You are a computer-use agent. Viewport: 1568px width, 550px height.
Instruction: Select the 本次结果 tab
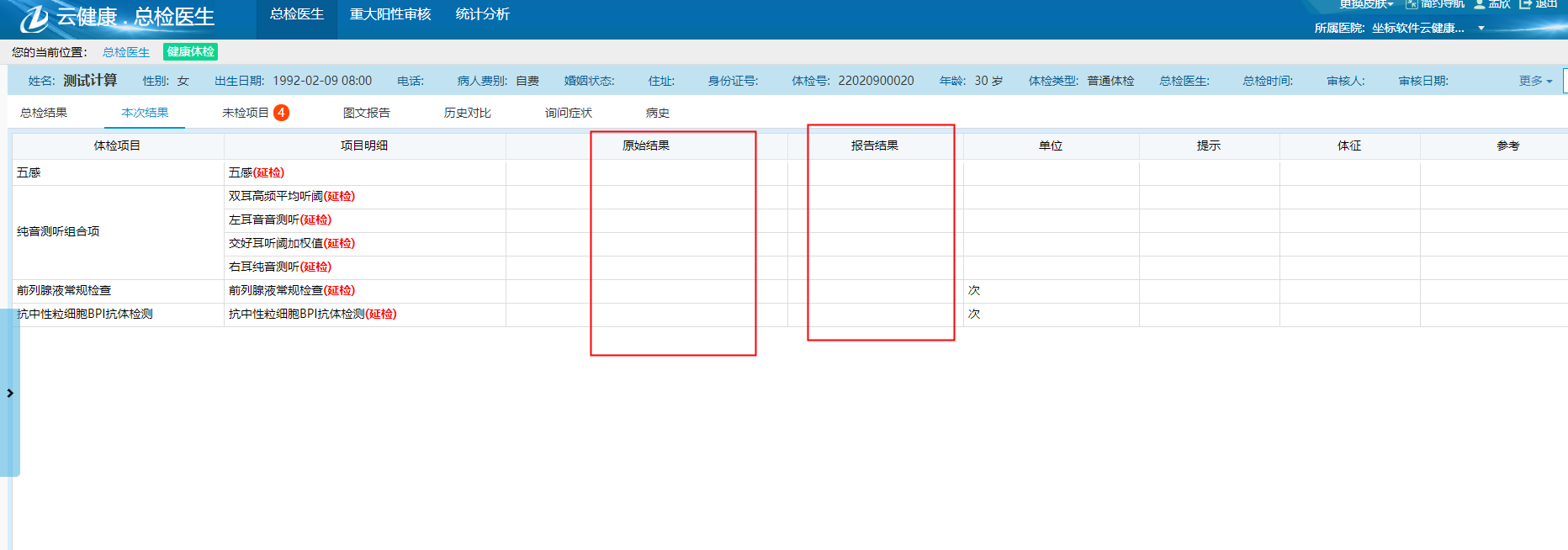[x=145, y=113]
